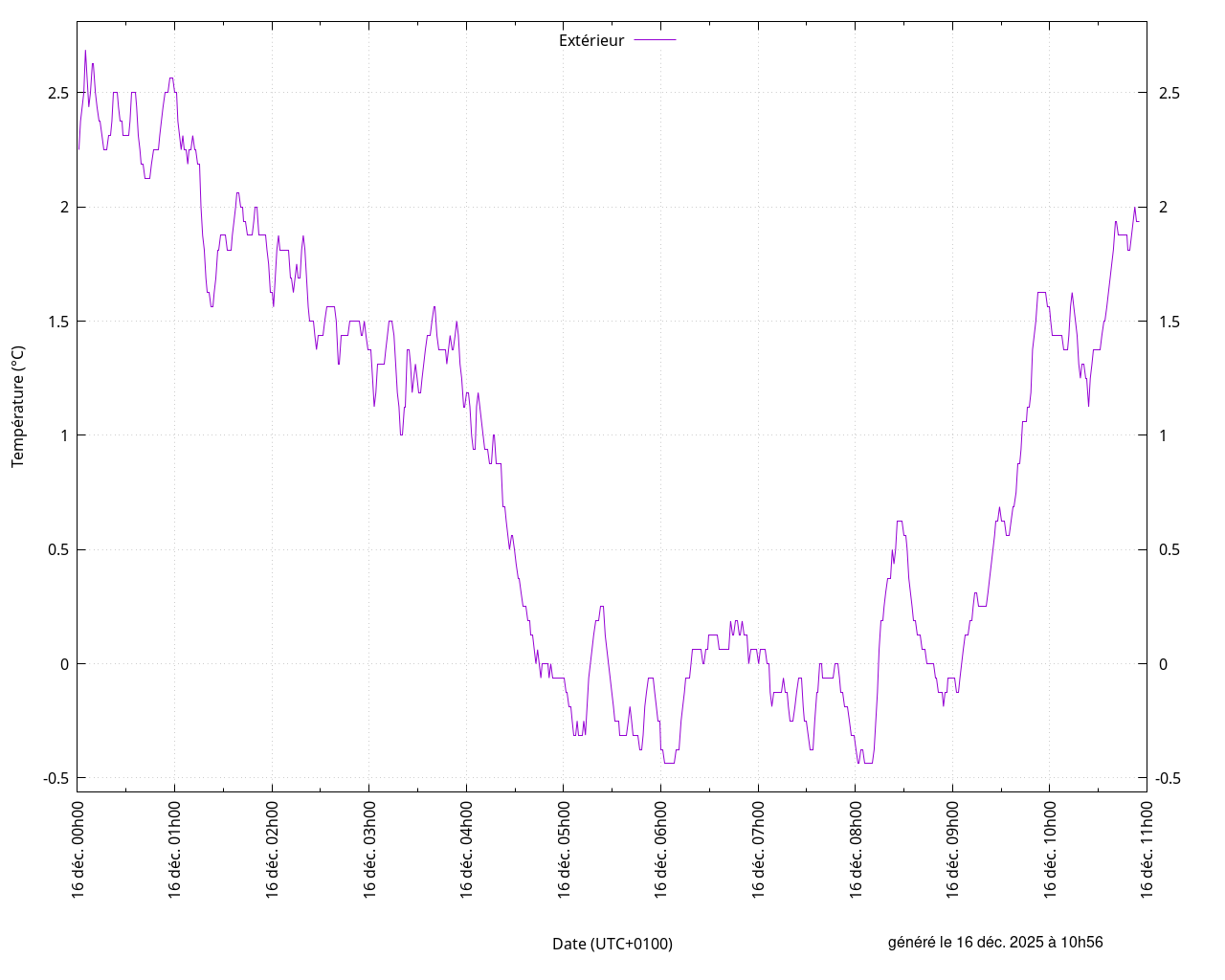This screenshot has height=980, width=1225.
Task: Click the -0.5 label on left axis
Action: click(x=55, y=778)
